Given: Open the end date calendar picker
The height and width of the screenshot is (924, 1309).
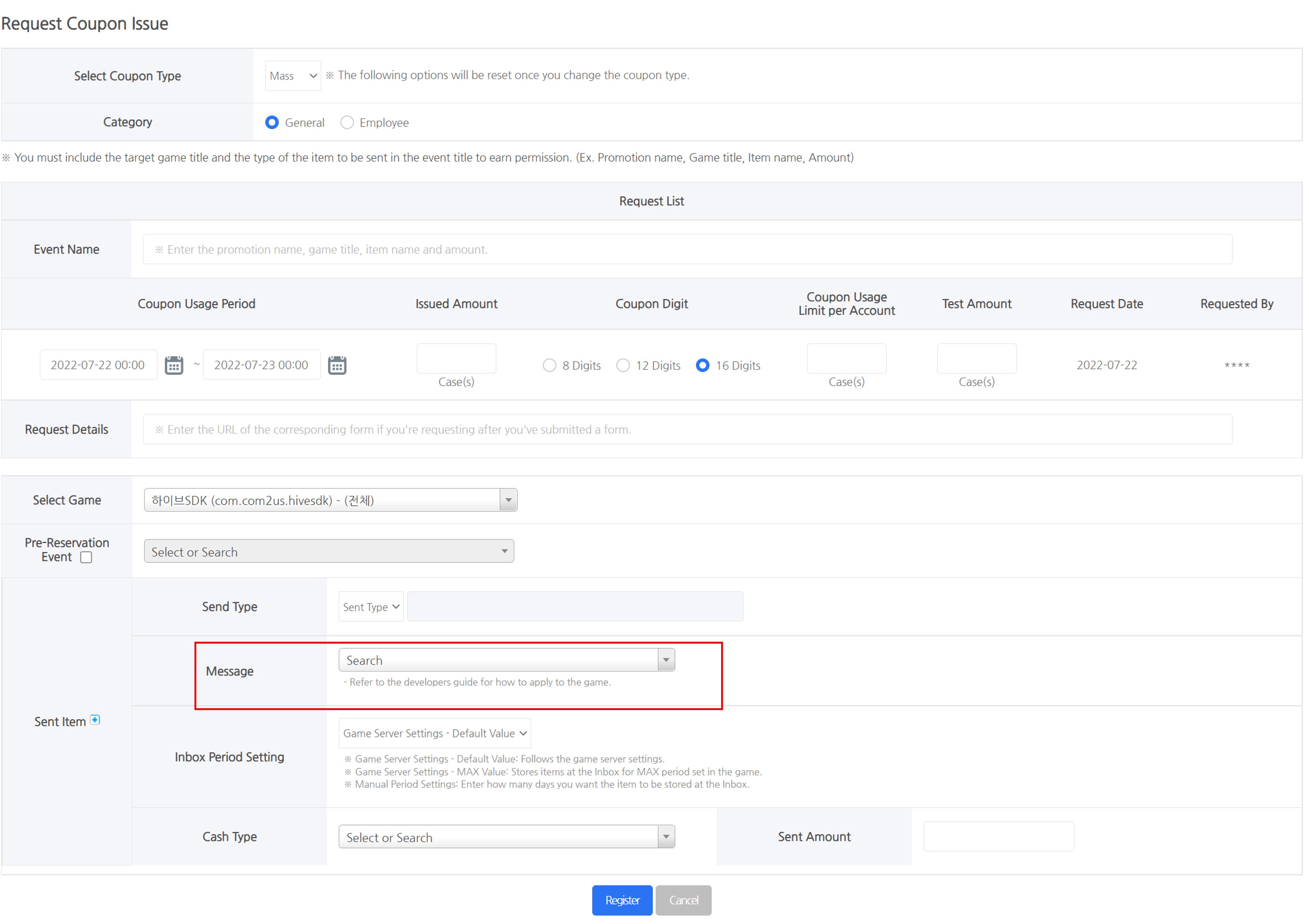Looking at the screenshot, I should tap(337, 365).
